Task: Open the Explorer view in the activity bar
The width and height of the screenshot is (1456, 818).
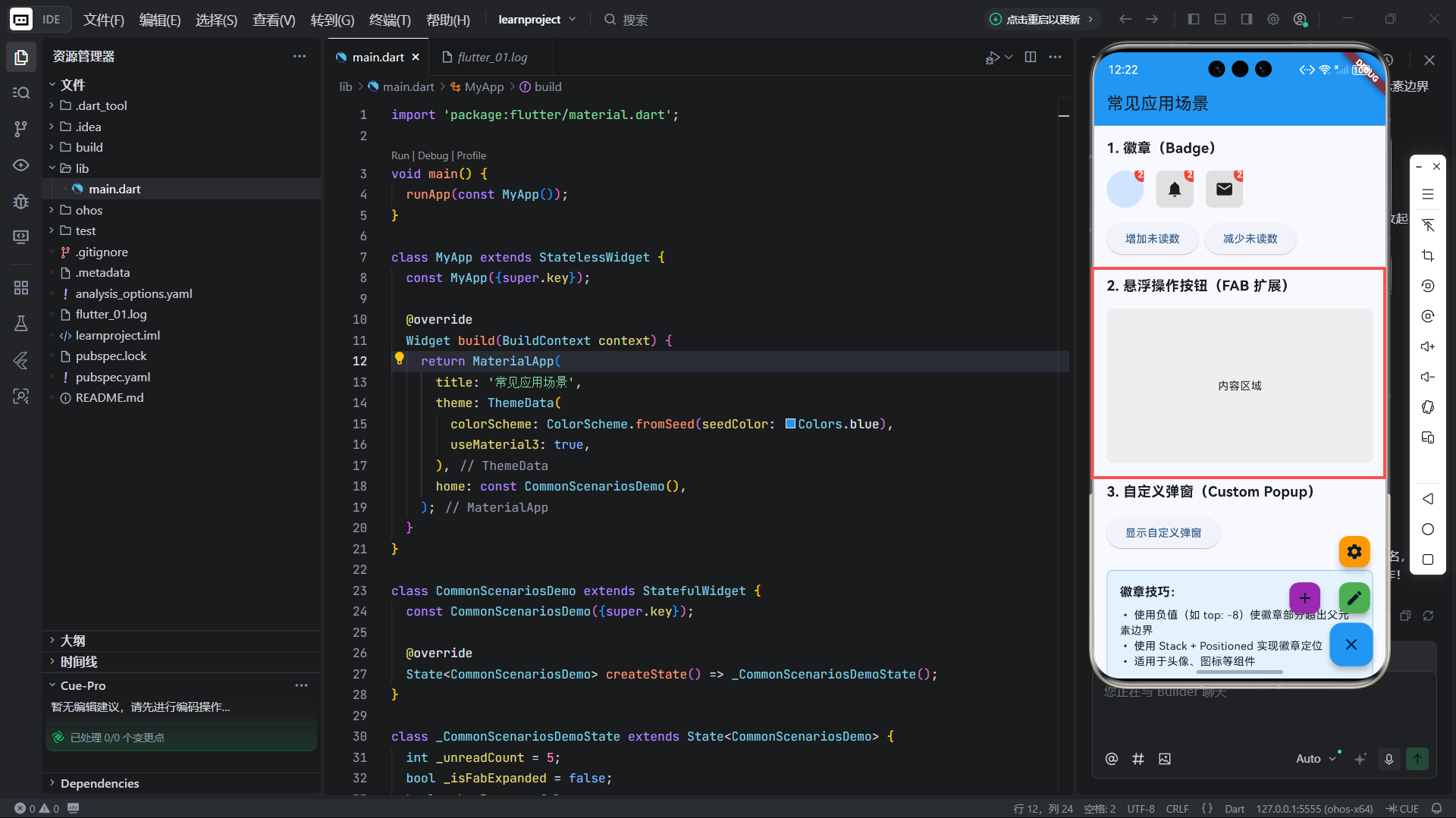Action: point(21,57)
